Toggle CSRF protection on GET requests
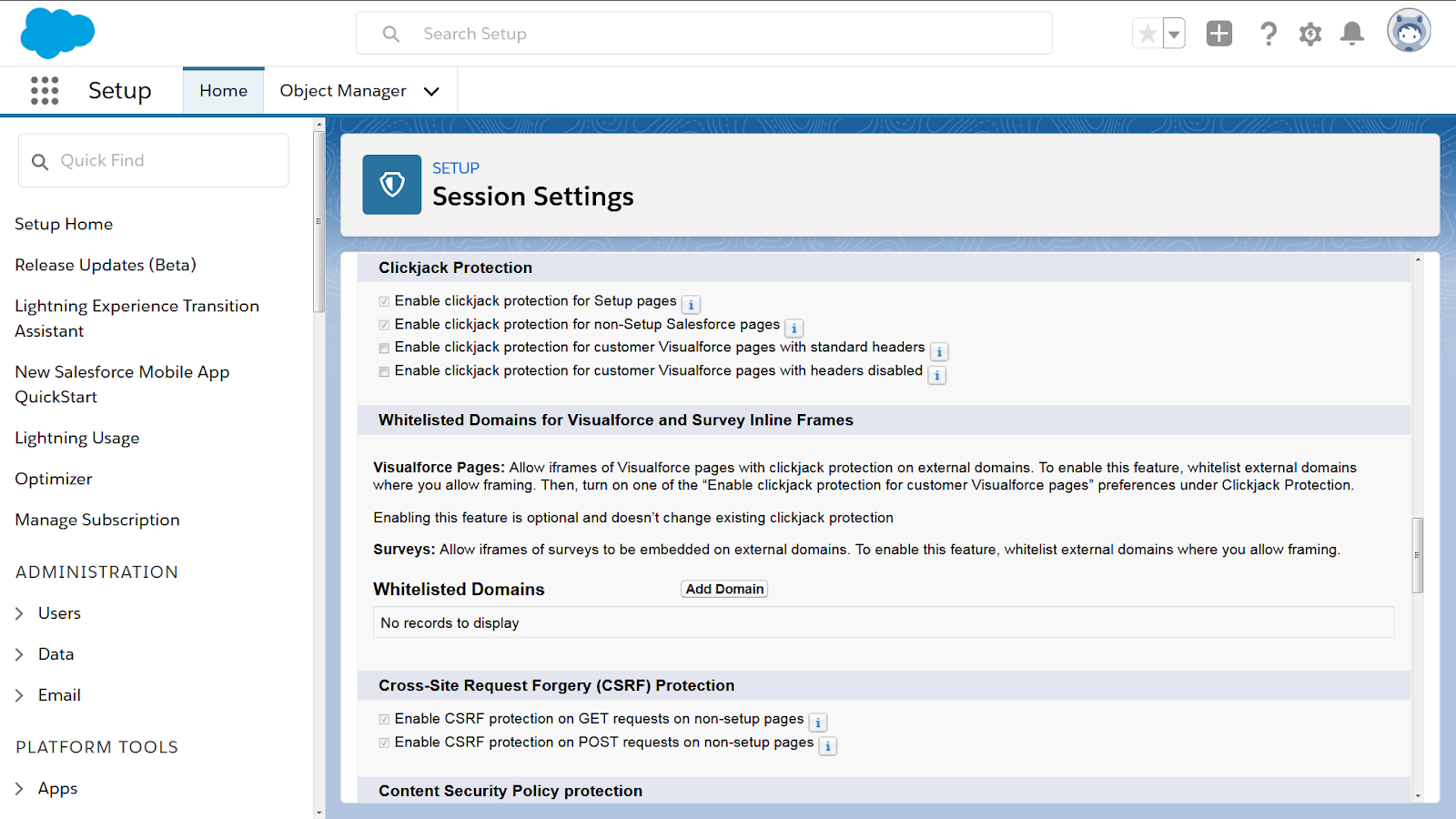This screenshot has height=819, width=1456. (384, 720)
